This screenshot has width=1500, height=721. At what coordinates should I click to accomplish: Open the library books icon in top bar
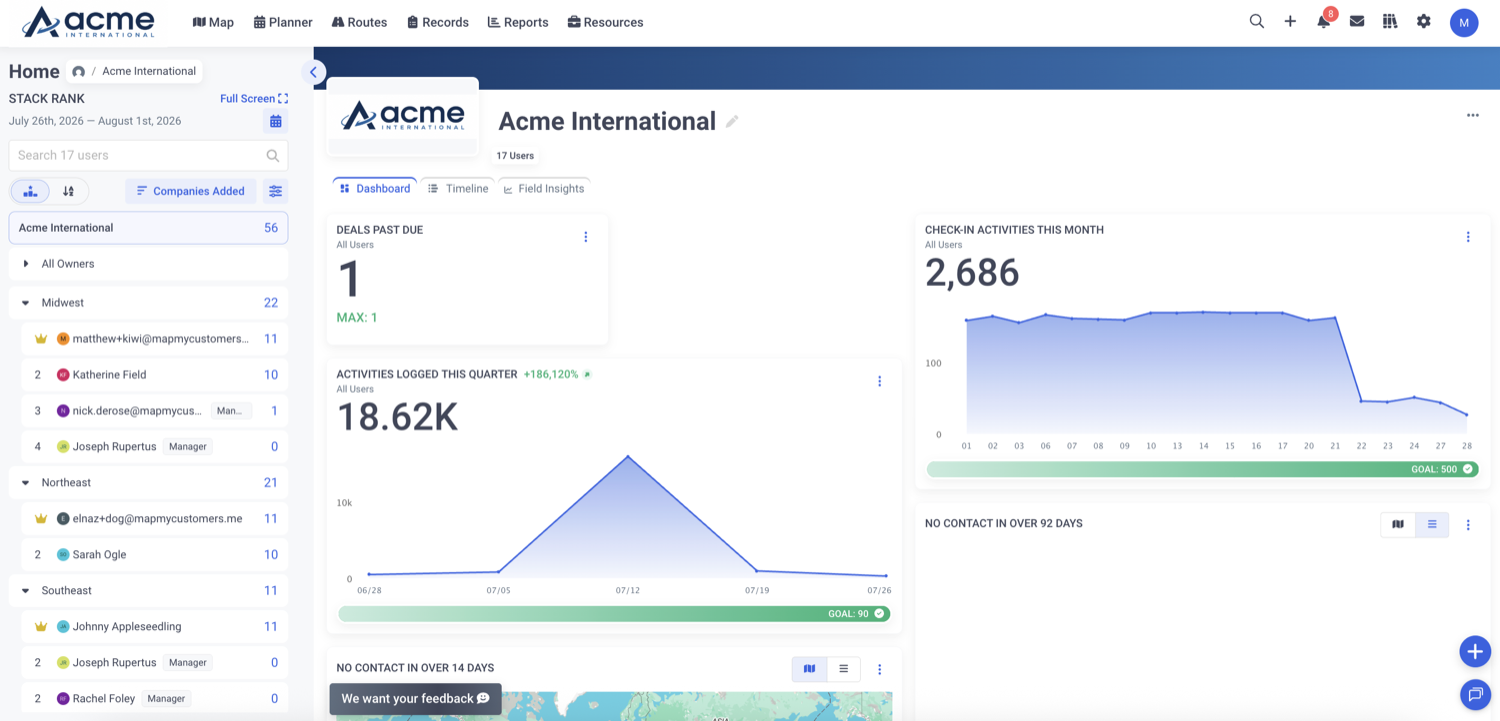click(x=1390, y=21)
